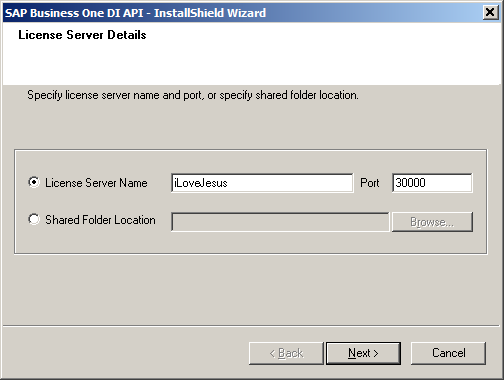Click the 'License Server Details' heading
The width and height of the screenshot is (504, 380).
pyautogui.click(x=82, y=35)
